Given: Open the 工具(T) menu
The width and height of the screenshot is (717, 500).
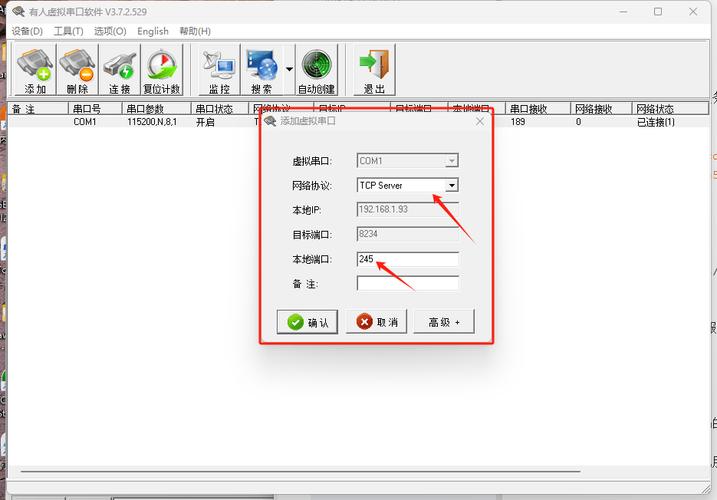Looking at the screenshot, I should (x=68, y=31).
